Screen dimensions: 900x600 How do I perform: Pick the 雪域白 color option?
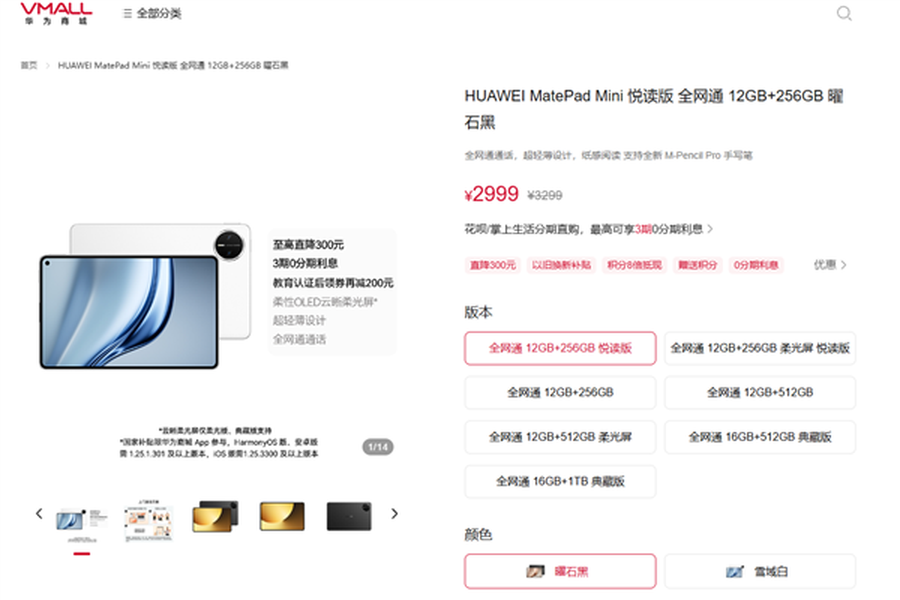(x=760, y=571)
